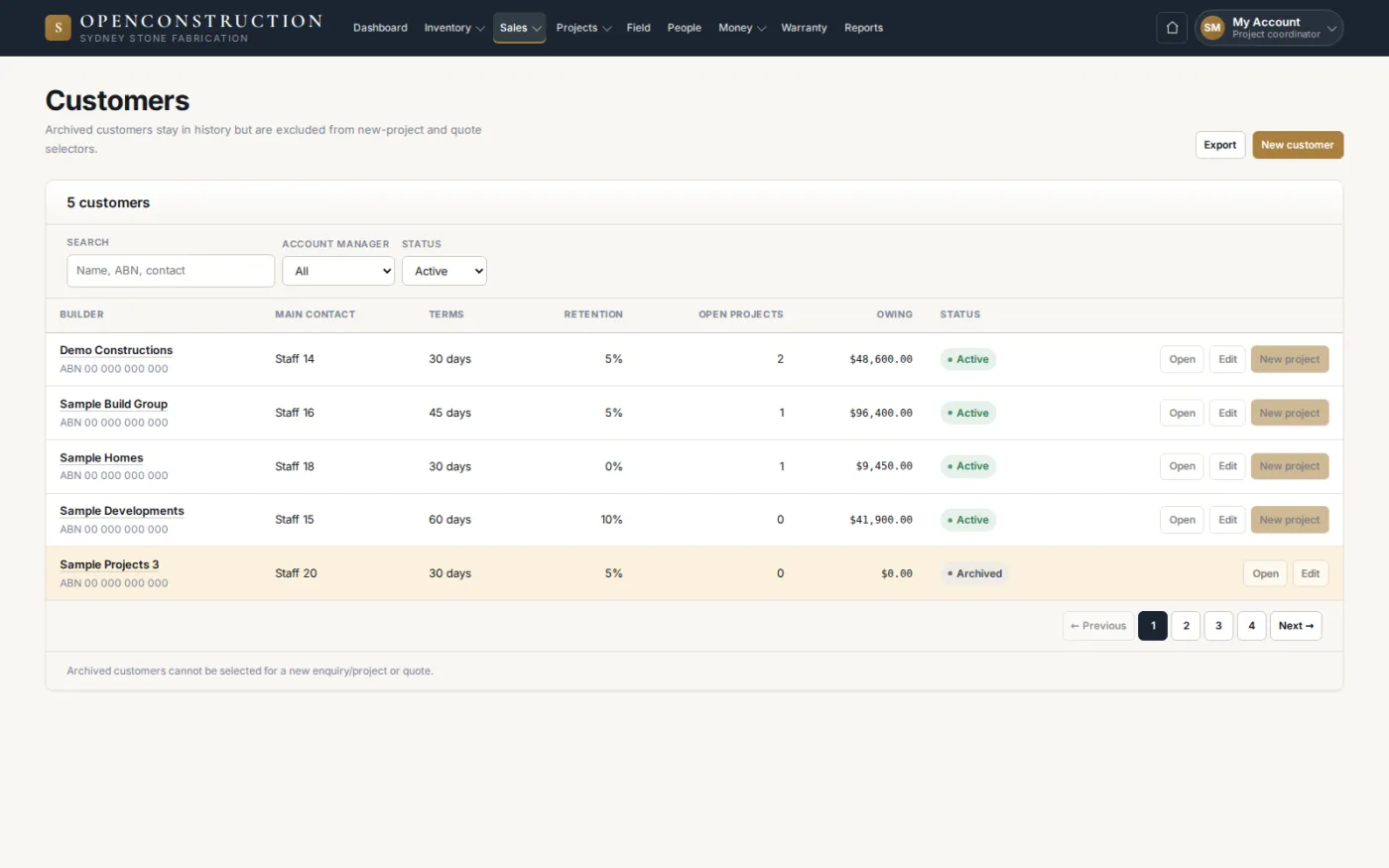Click Open for Demo Constructions row
The width and height of the screenshot is (1389, 868).
point(1182,359)
